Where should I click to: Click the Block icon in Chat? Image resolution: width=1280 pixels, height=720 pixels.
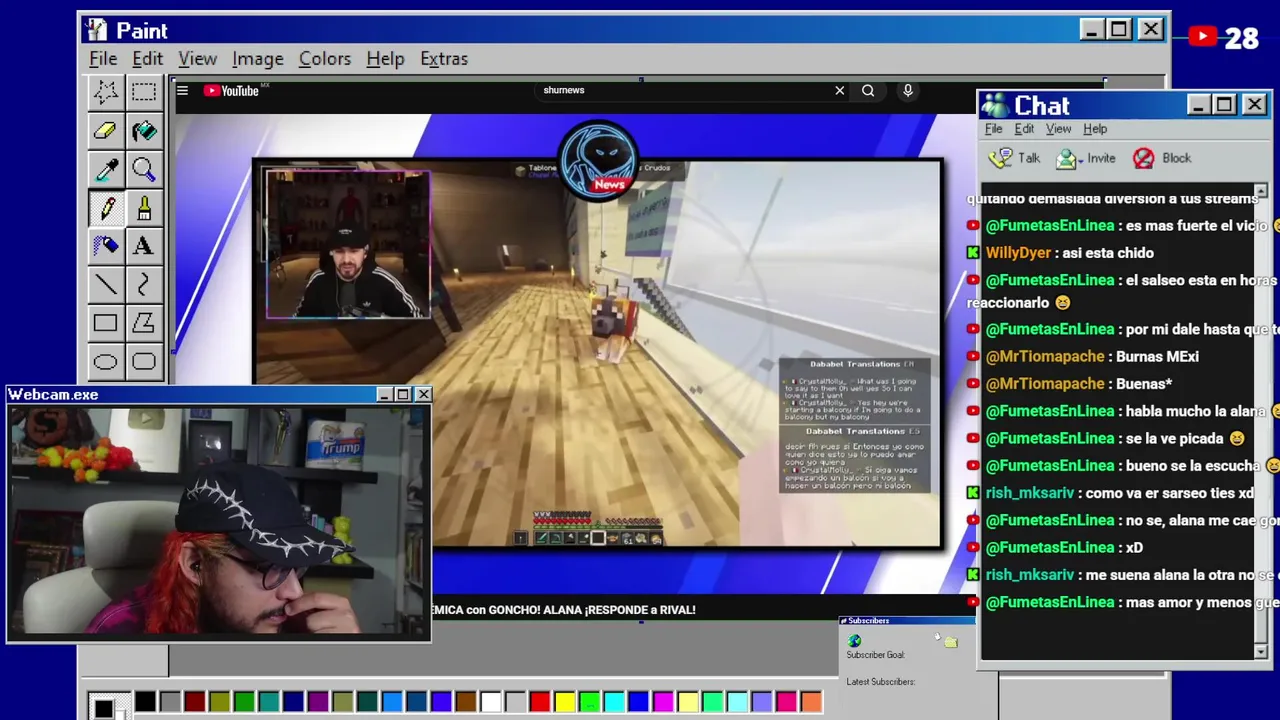coord(1143,158)
